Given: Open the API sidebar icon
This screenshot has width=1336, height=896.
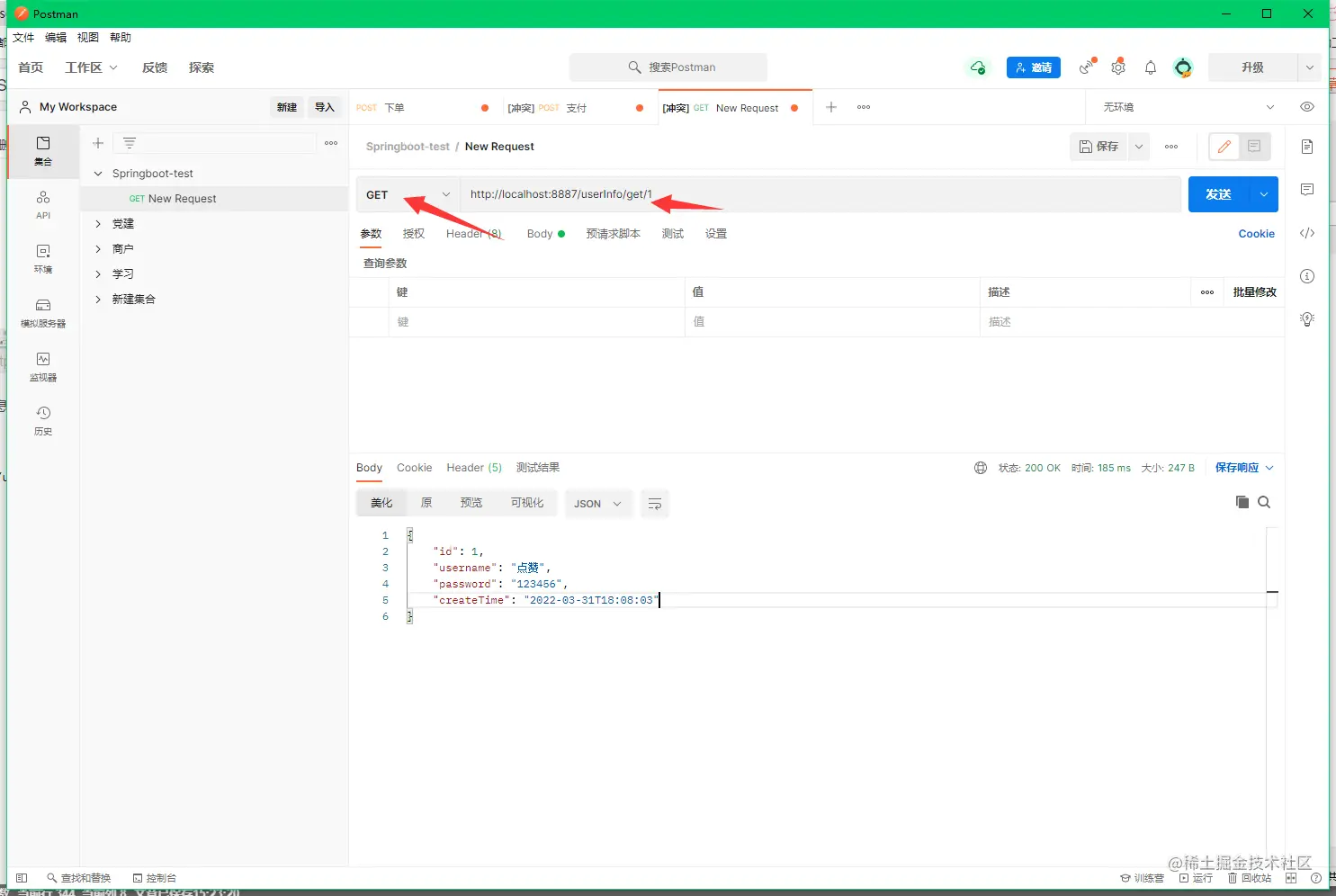Looking at the screenshot, I should [43, 204].
